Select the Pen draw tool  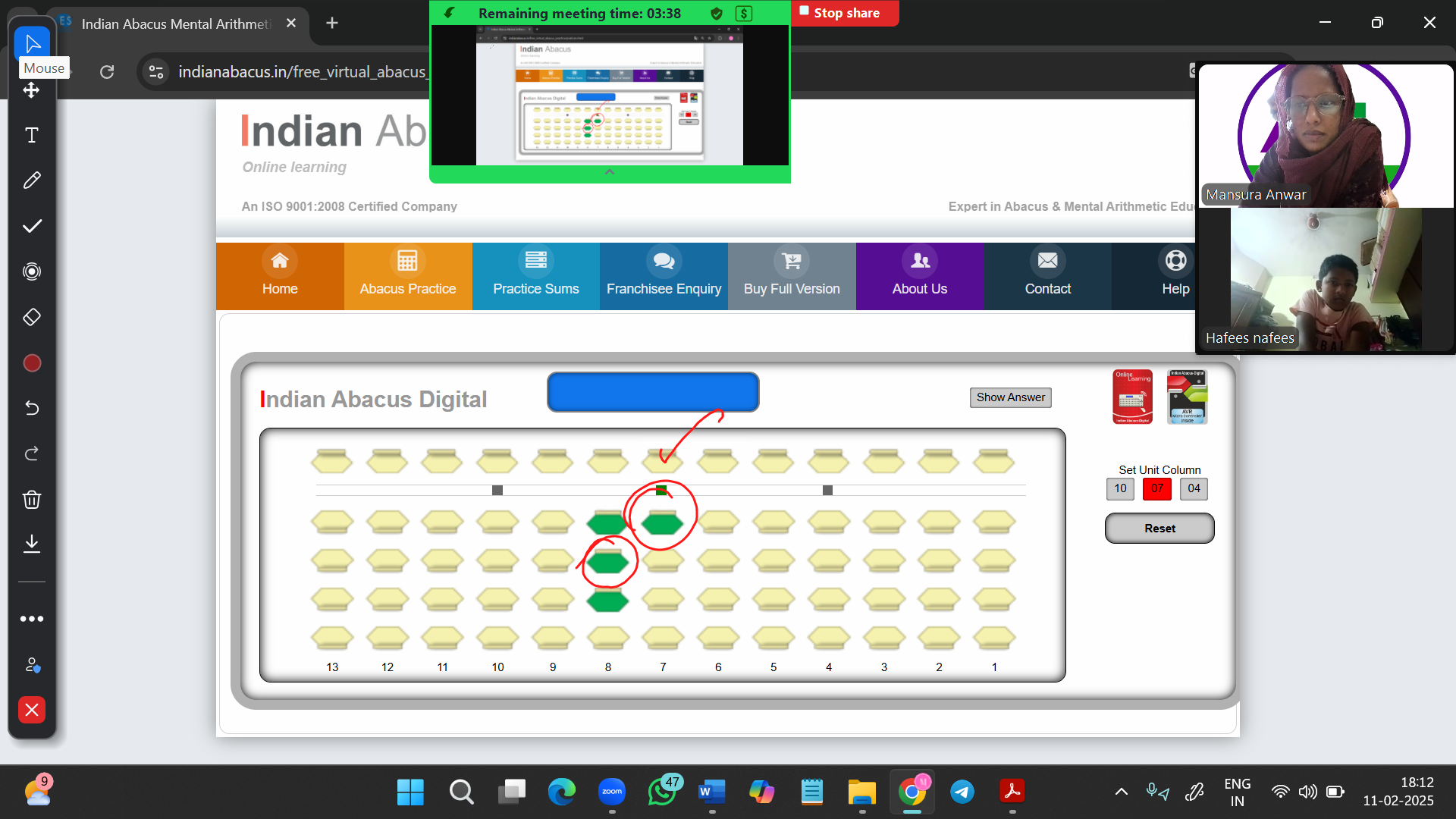click(32, 180)
